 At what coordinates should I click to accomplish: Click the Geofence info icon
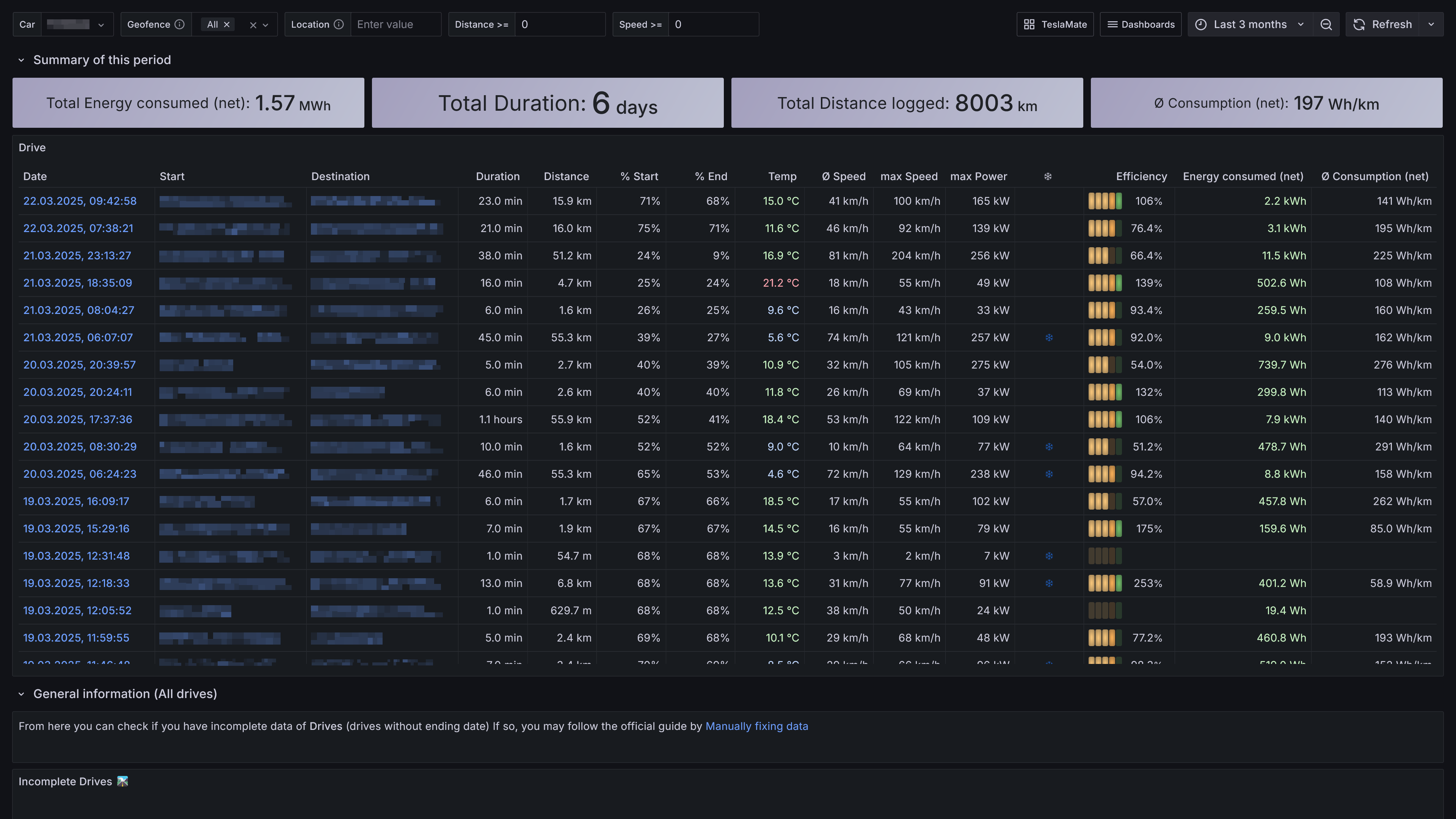[179, 24]
